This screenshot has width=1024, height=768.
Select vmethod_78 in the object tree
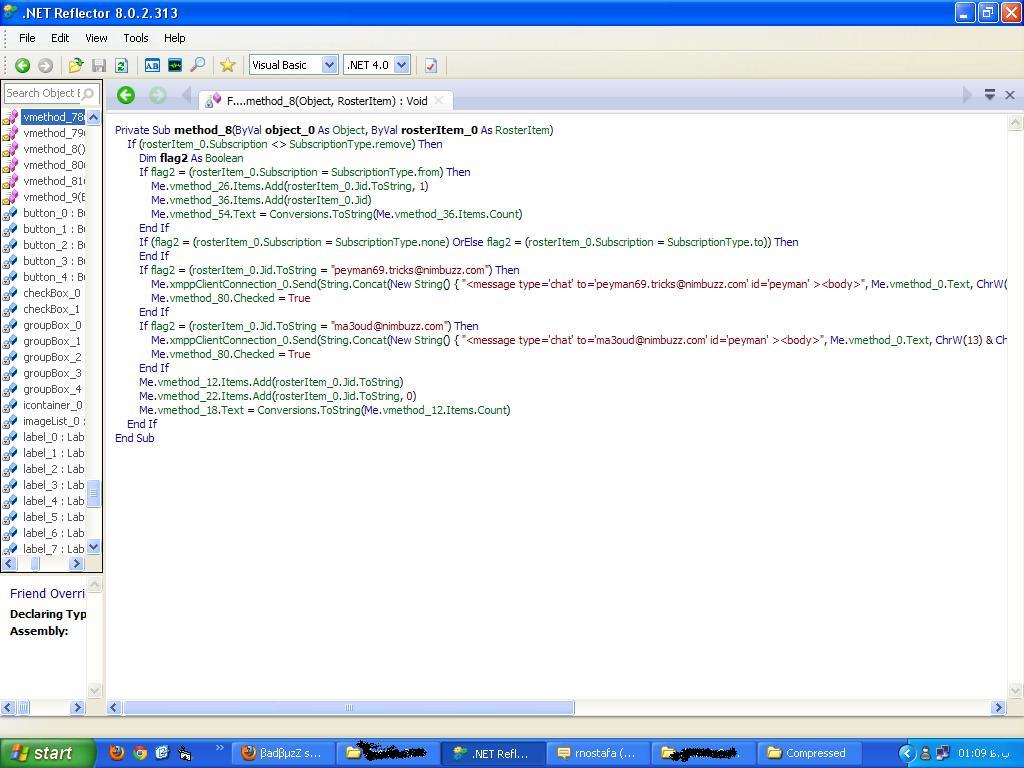coord(53,117)
